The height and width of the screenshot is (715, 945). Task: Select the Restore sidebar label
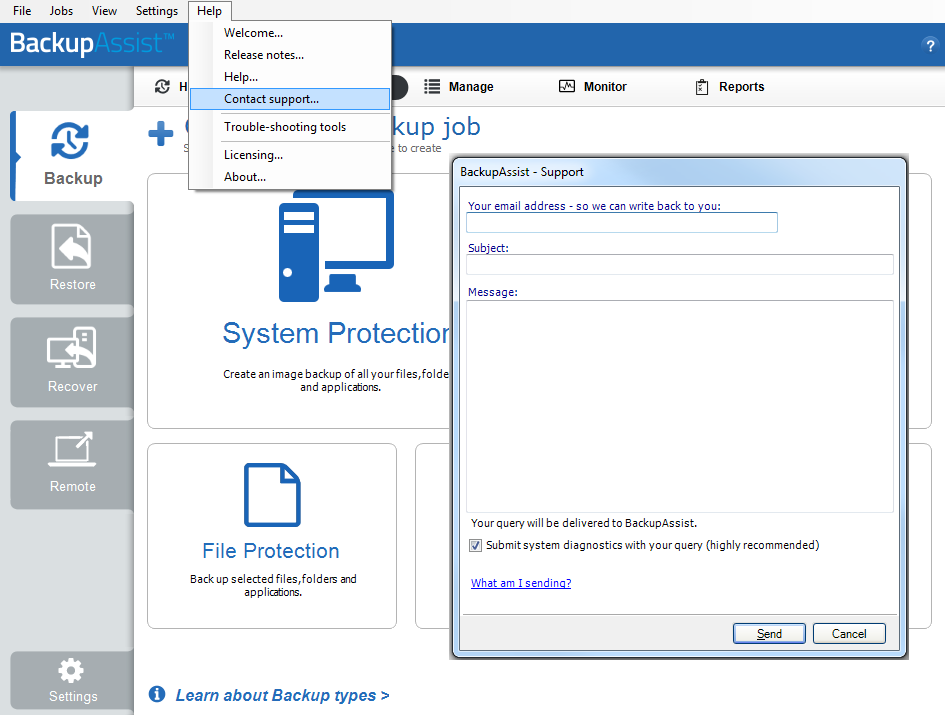click(x=72, y=284)
